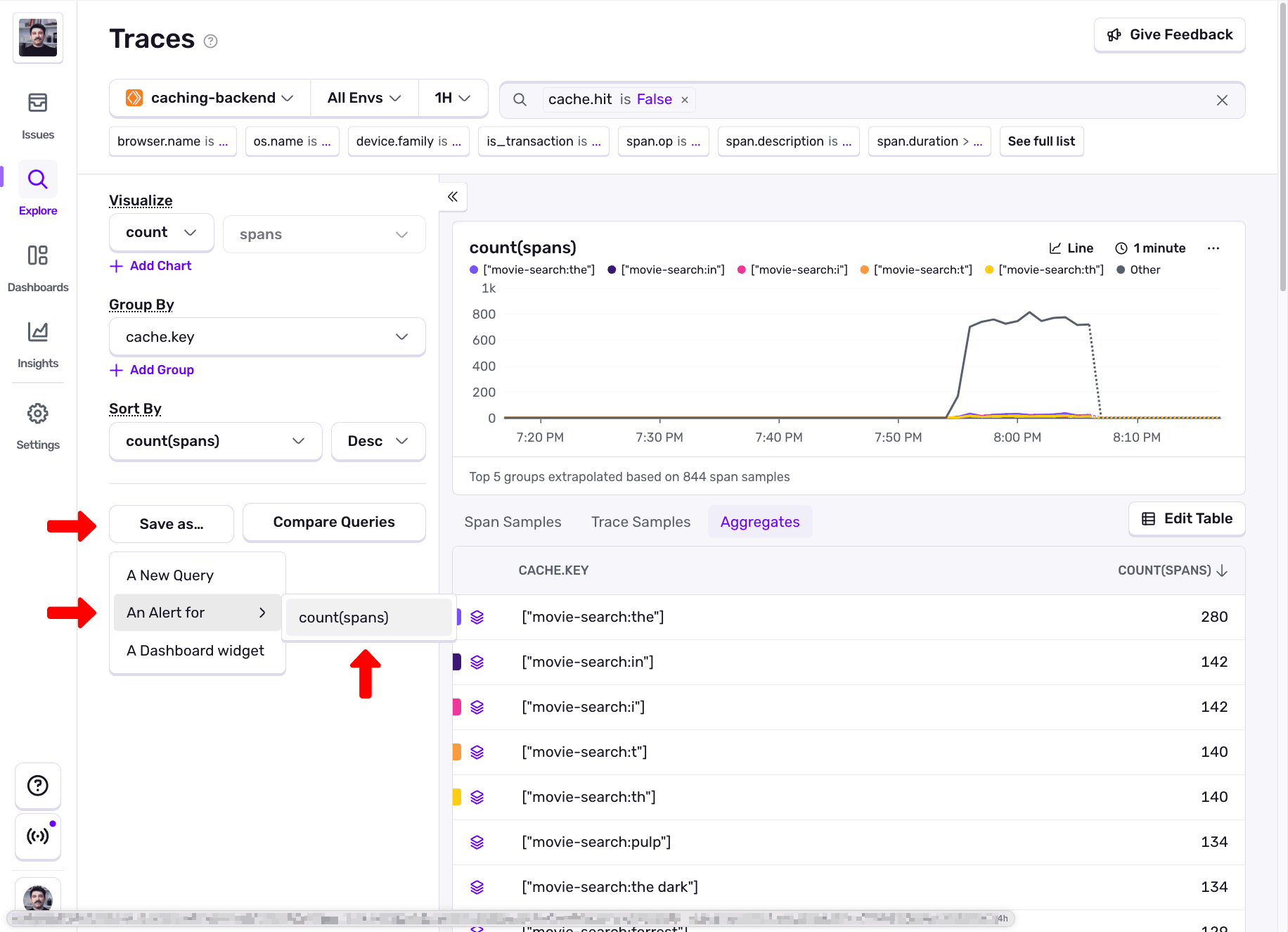Choose A Dashboard widget menu item

[x=198, y=651]
